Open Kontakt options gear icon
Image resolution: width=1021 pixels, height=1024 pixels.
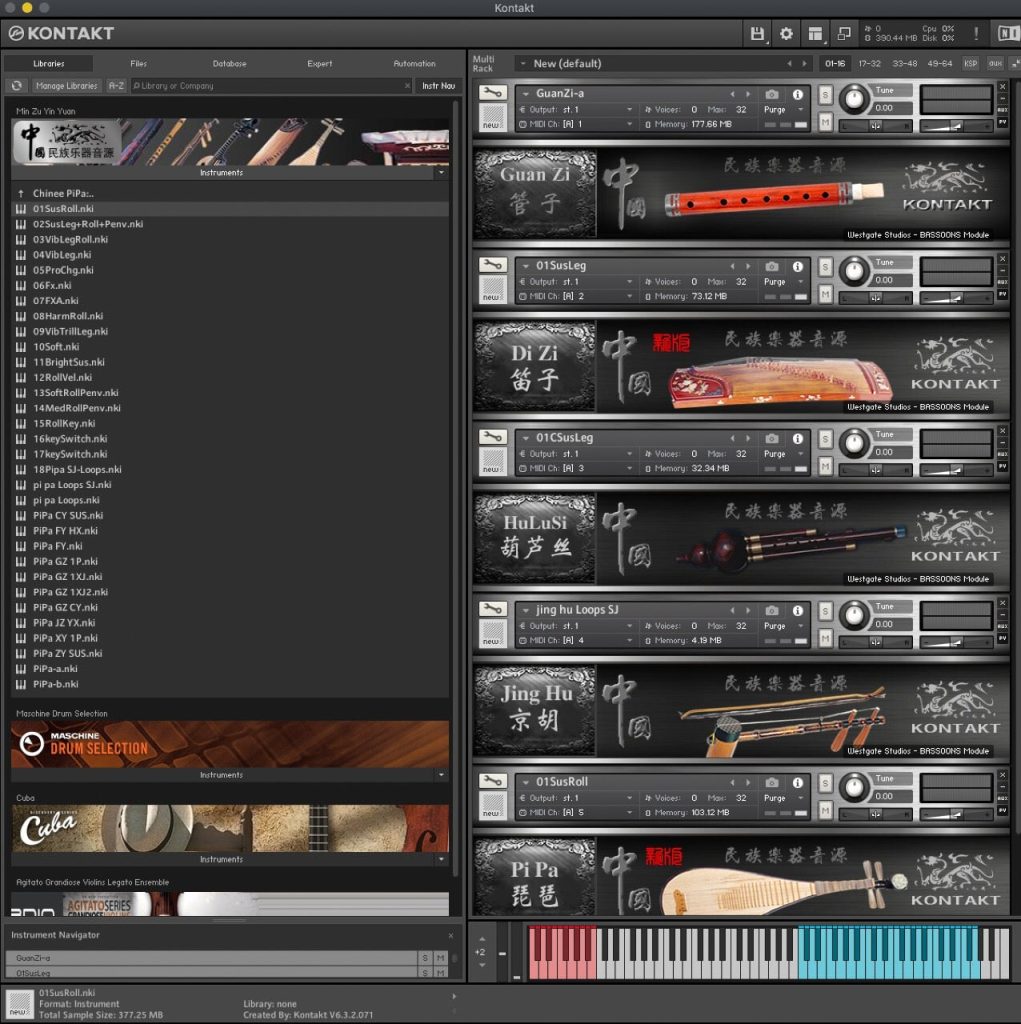(786, 33)
